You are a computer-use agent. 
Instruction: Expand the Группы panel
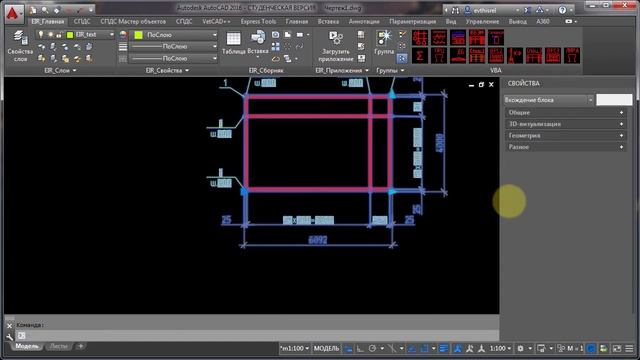coord(390,71)
